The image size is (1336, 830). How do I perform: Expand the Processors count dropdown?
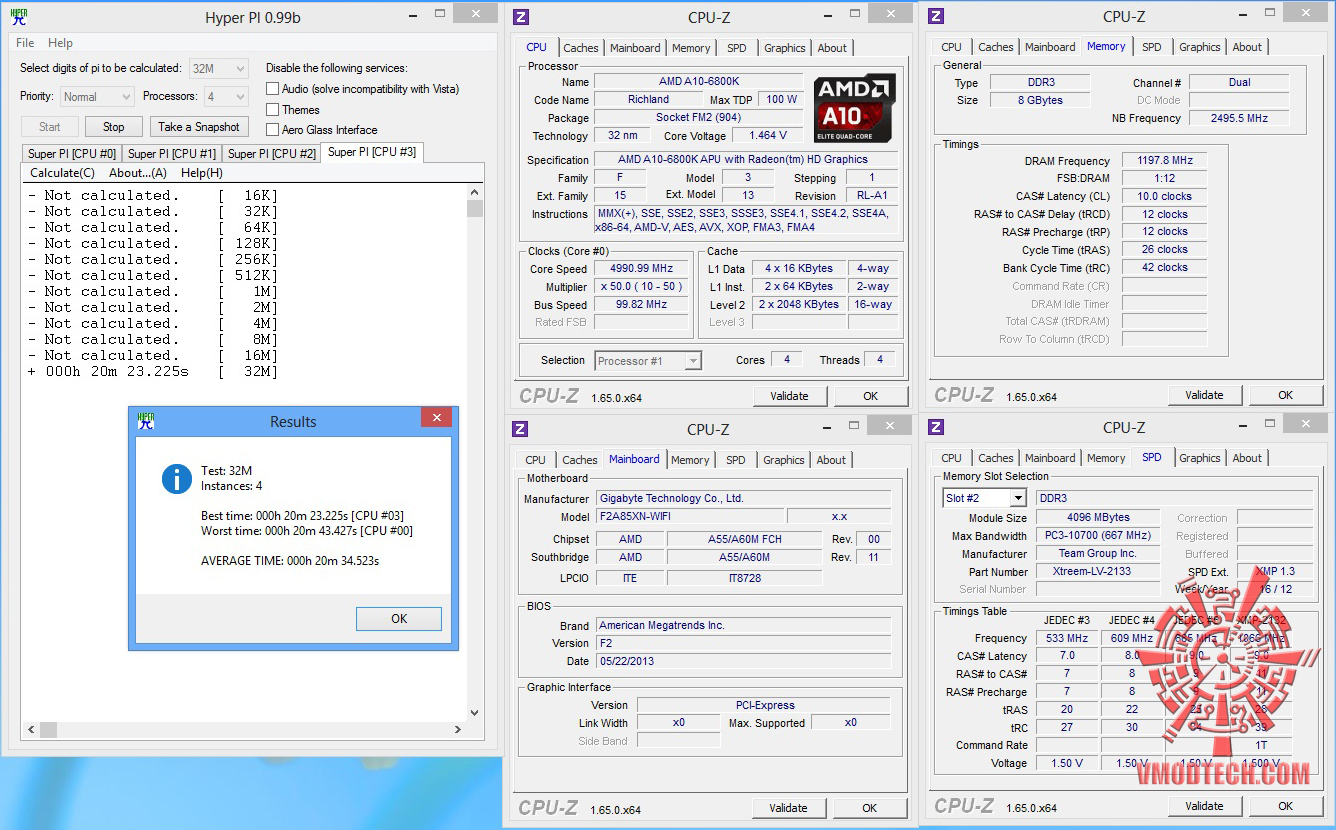pos(226,97)
